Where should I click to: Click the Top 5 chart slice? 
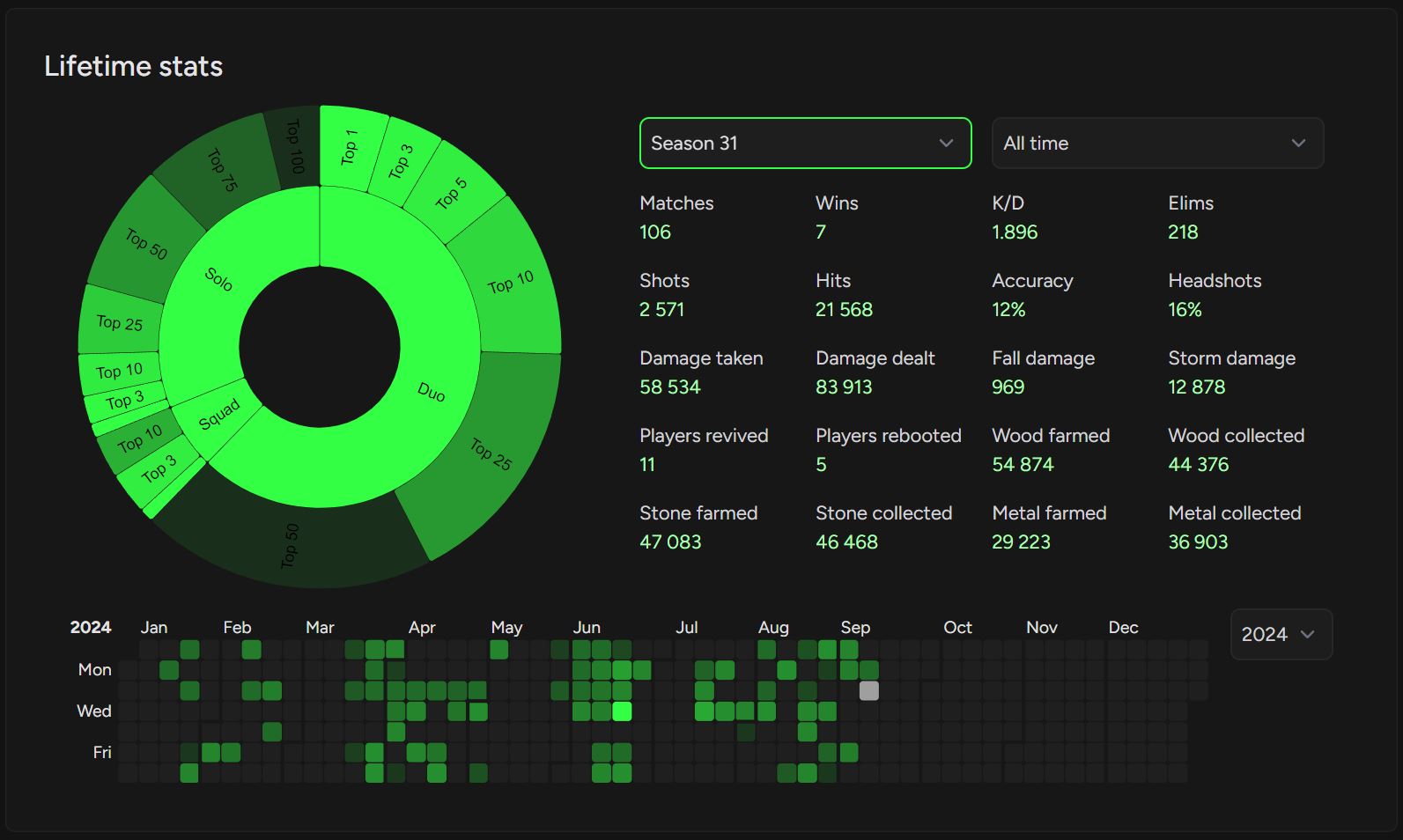452,194
